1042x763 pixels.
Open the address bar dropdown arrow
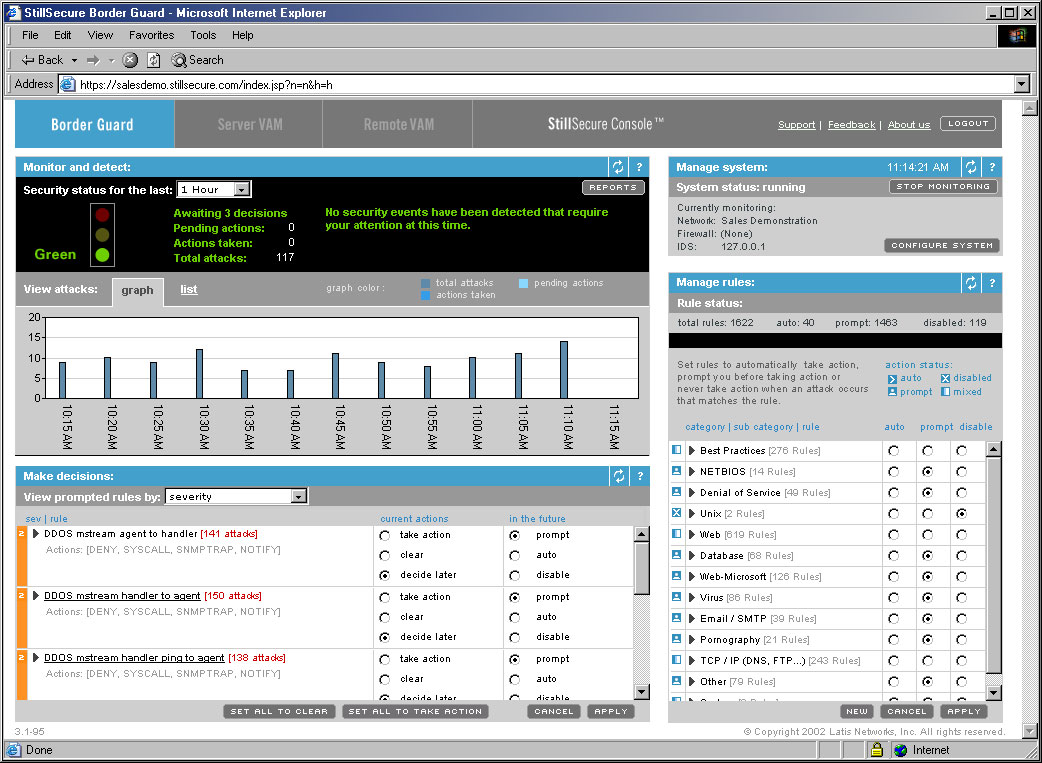click(1022, 84)
